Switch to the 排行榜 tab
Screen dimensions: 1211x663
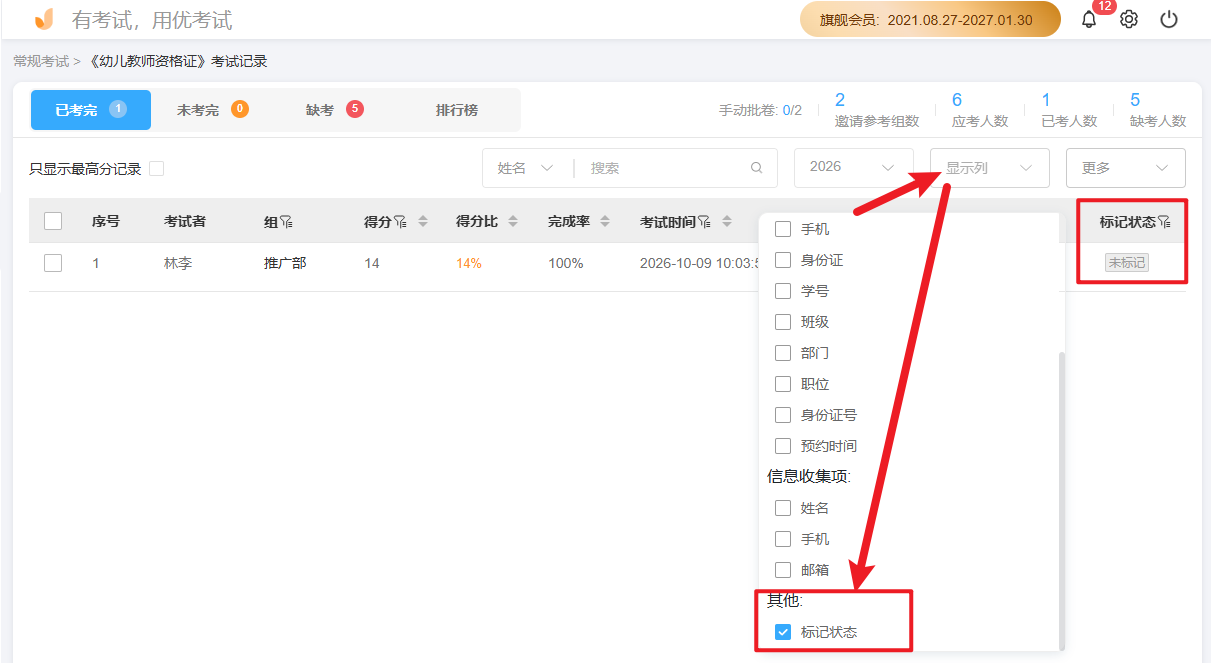[x=457, y=110]
